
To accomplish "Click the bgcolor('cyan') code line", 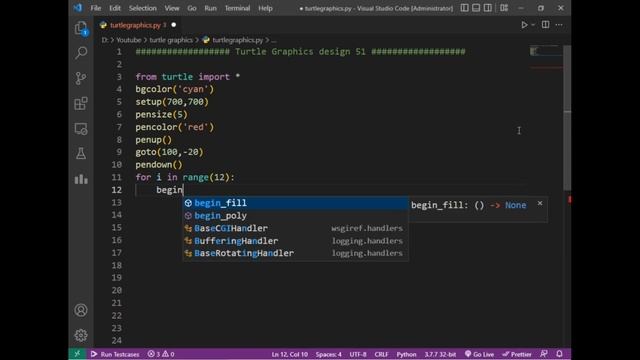I will click(x=174, y=89).
